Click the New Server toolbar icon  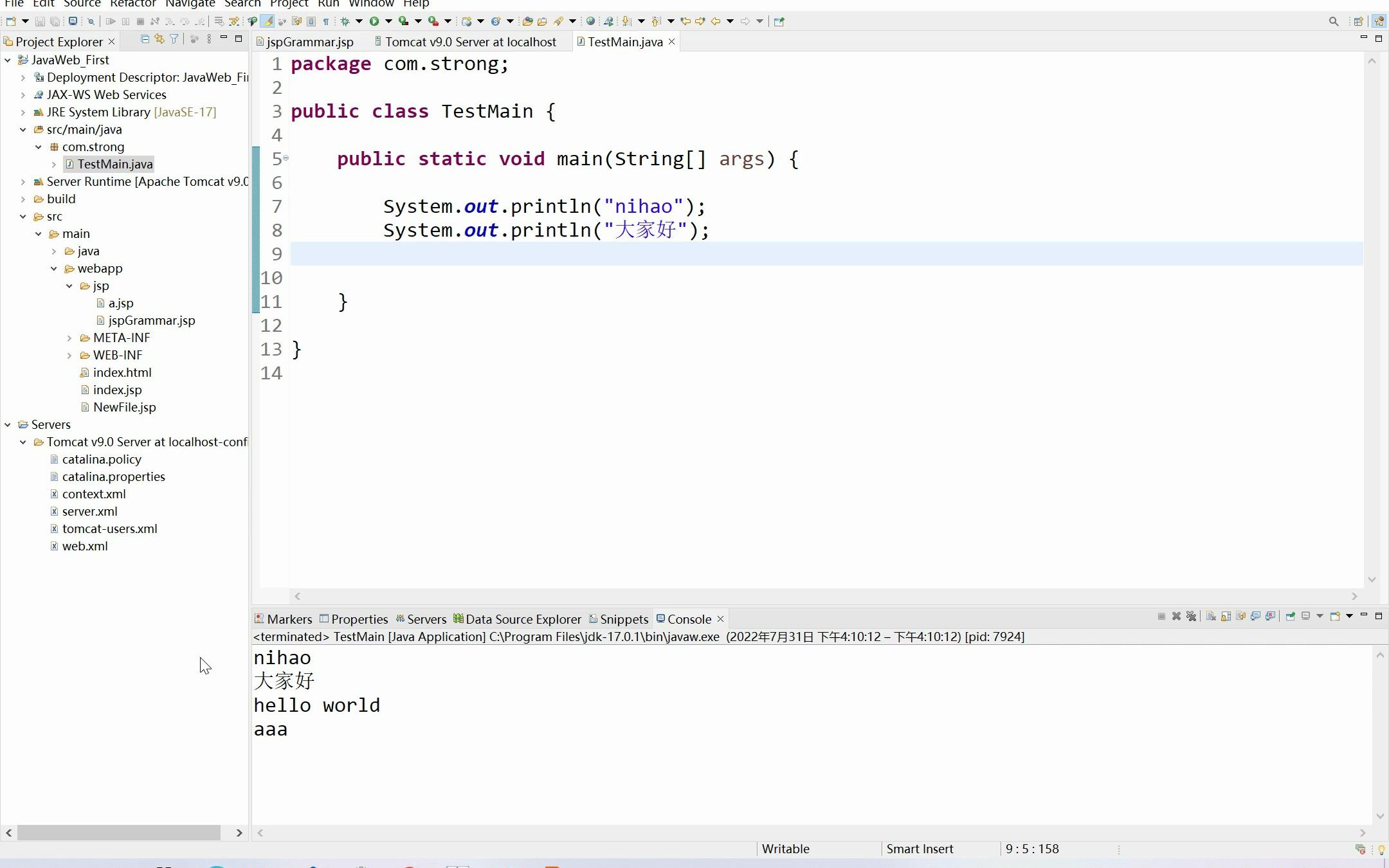(467, 21)
